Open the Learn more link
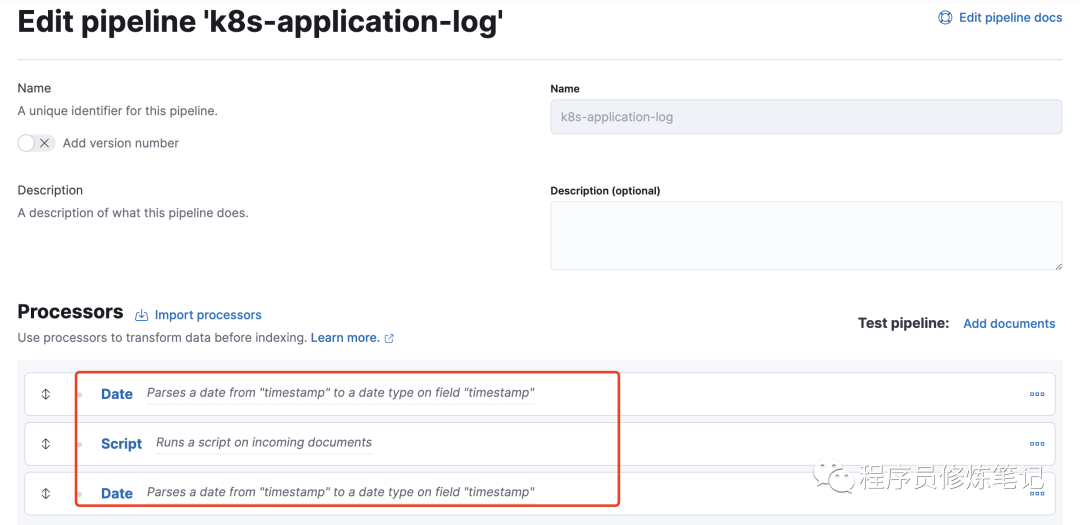The height and width of the screenshot is (525, 1080). point(345,338)
